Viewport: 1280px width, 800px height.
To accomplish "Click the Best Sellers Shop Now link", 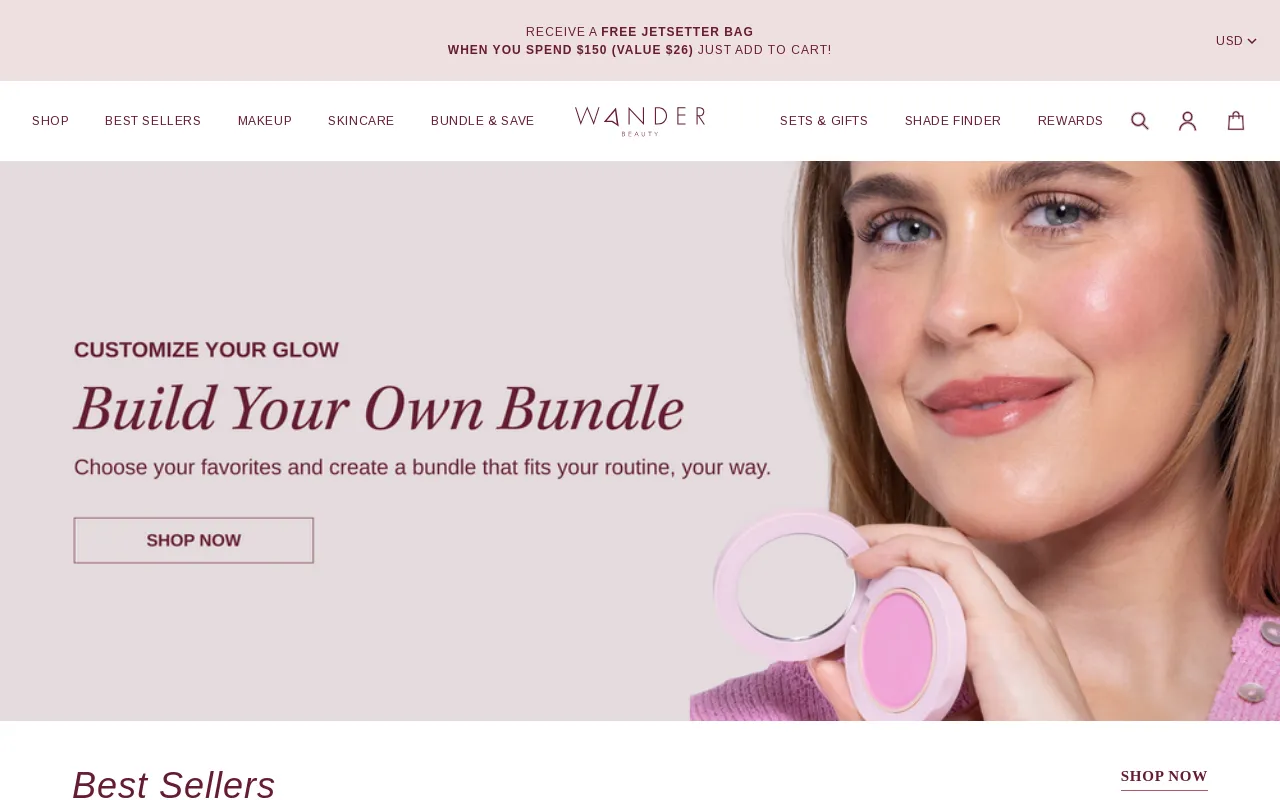I will click(x=1164, y=777).
